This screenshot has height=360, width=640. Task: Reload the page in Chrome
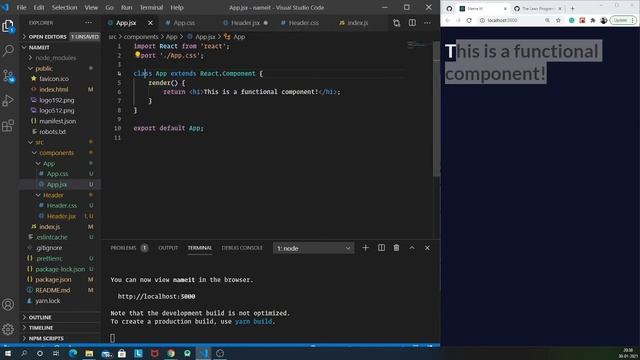(x=469, y=20)
